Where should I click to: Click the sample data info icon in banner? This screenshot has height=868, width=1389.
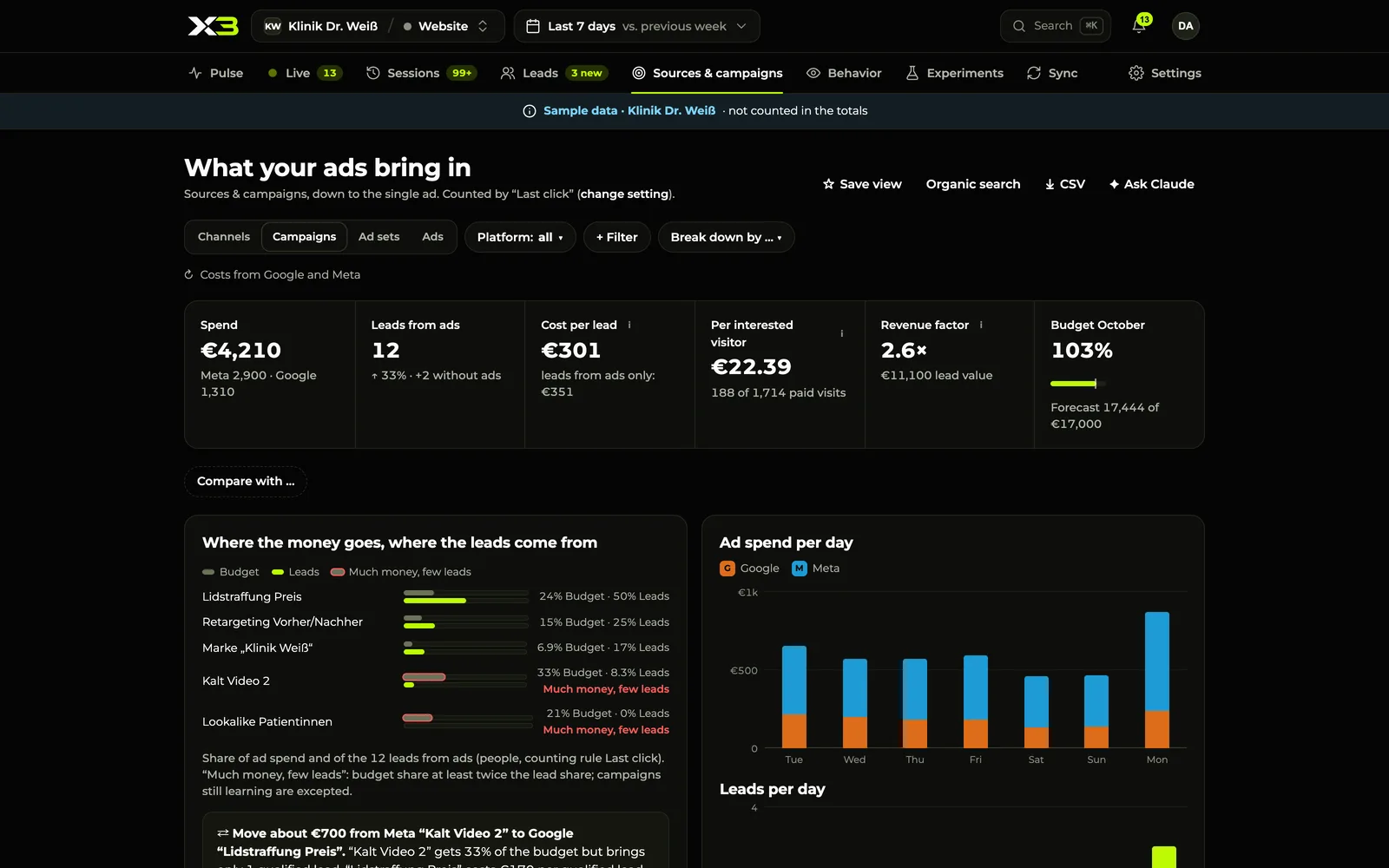pos(530,111)
